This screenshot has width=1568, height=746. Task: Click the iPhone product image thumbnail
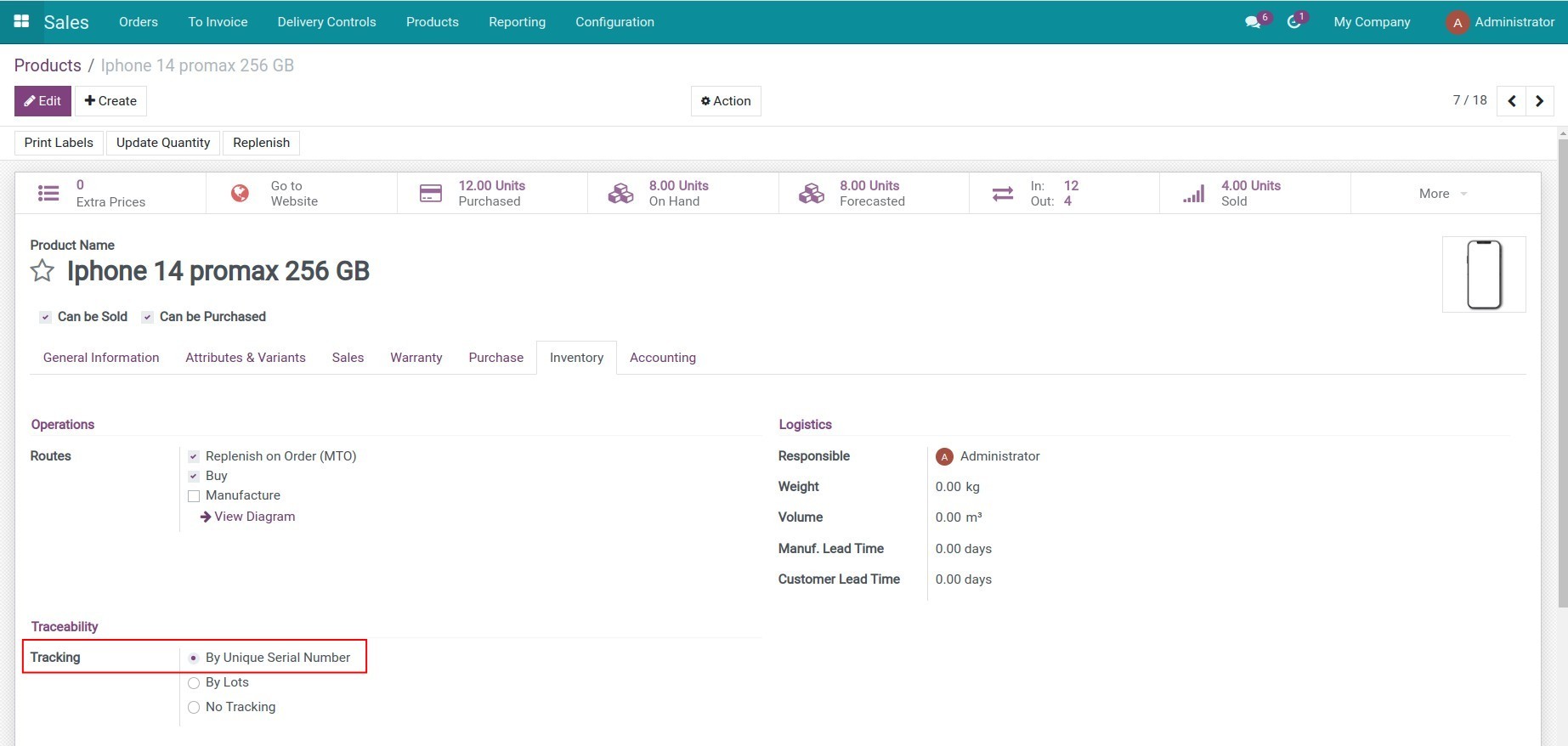pyautogui.click(x=1484, y=274)
